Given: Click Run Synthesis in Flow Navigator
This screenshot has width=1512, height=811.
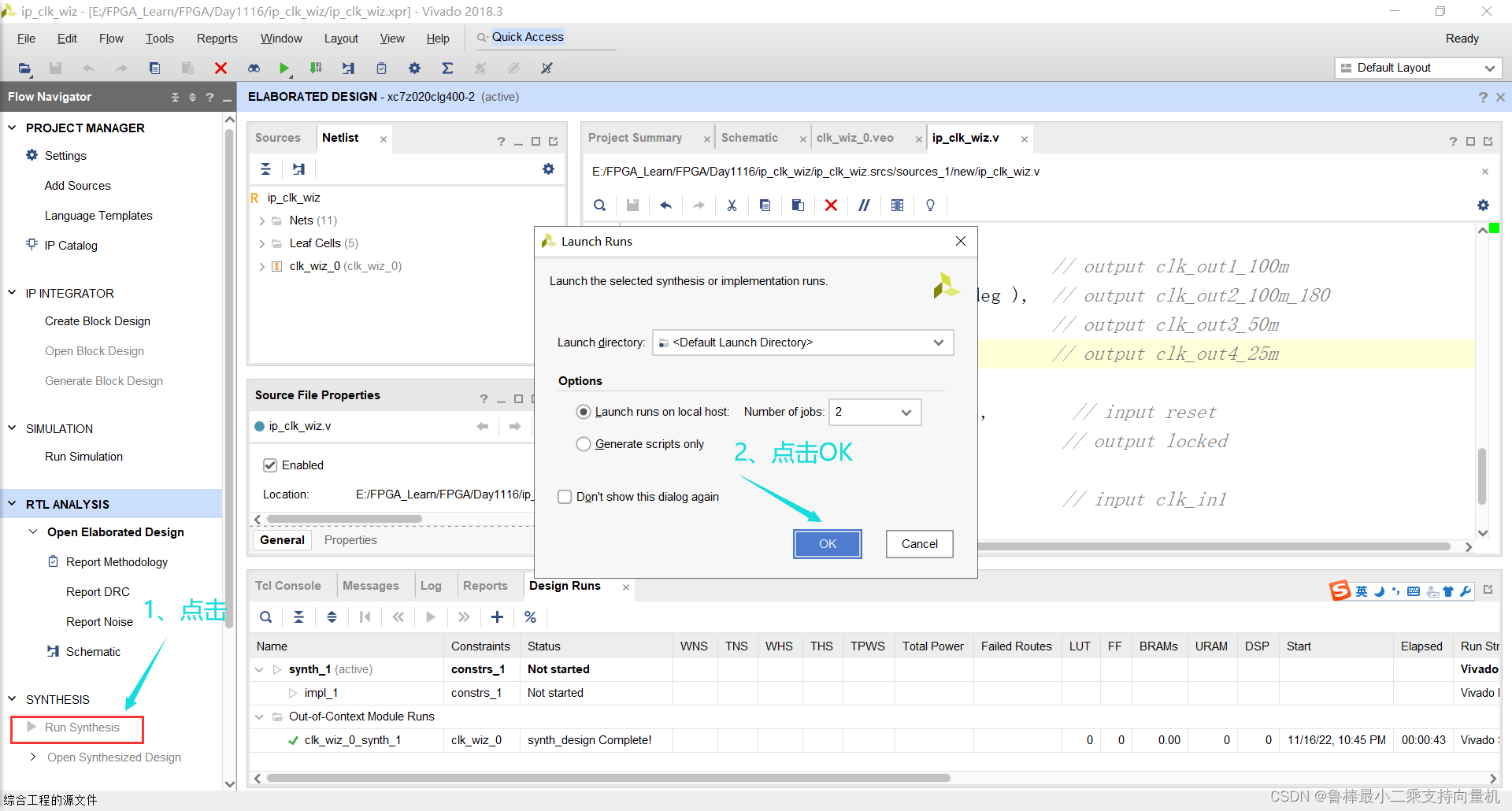Looking at the screenshot, I should [x=82, y=728].
